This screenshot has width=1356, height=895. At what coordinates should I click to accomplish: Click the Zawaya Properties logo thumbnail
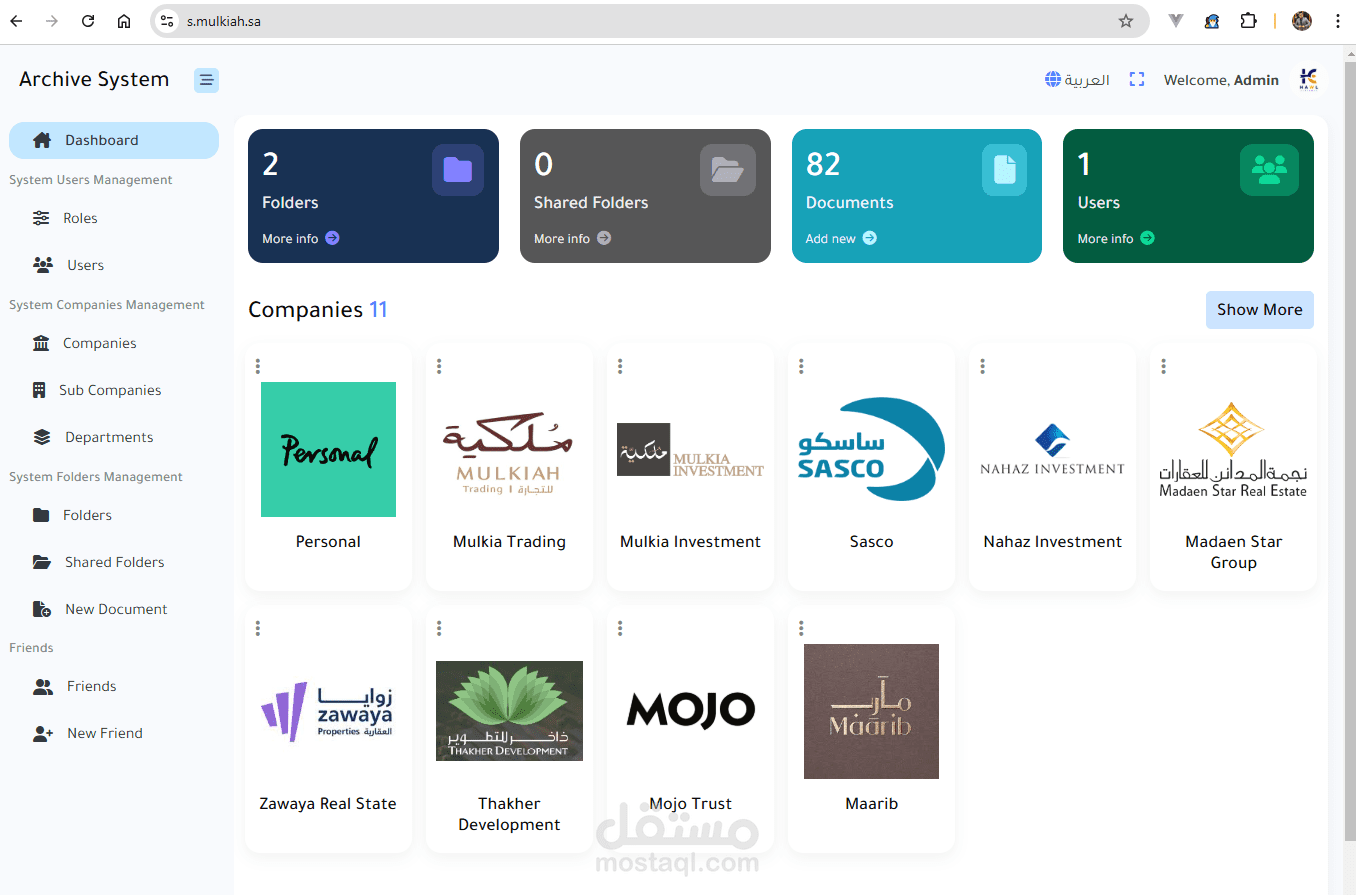pyautogui.click(x=328, y=711)
